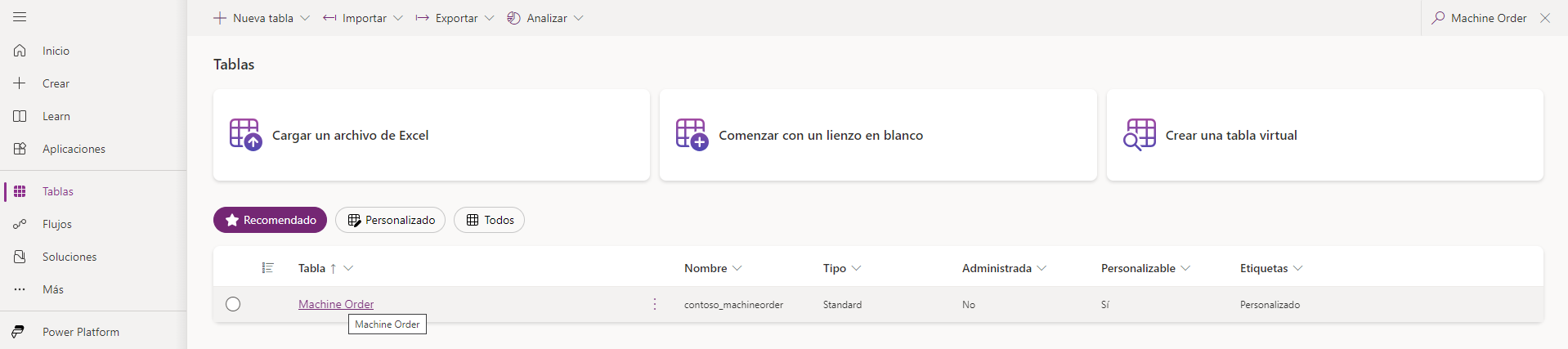
Task: Clear the Machine Order search text
Action: (1545, 18)
